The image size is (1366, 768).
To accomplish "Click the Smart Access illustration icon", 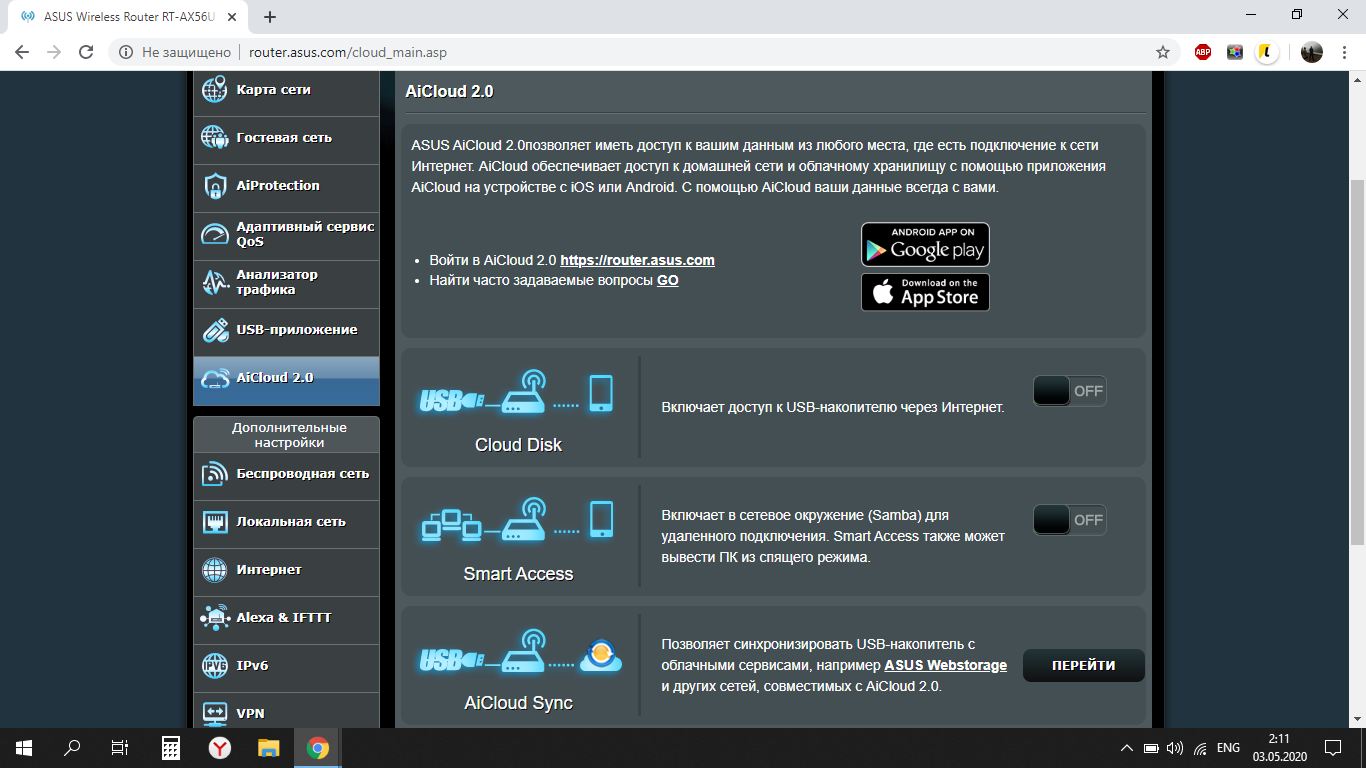I will click(x=516, y=520).
